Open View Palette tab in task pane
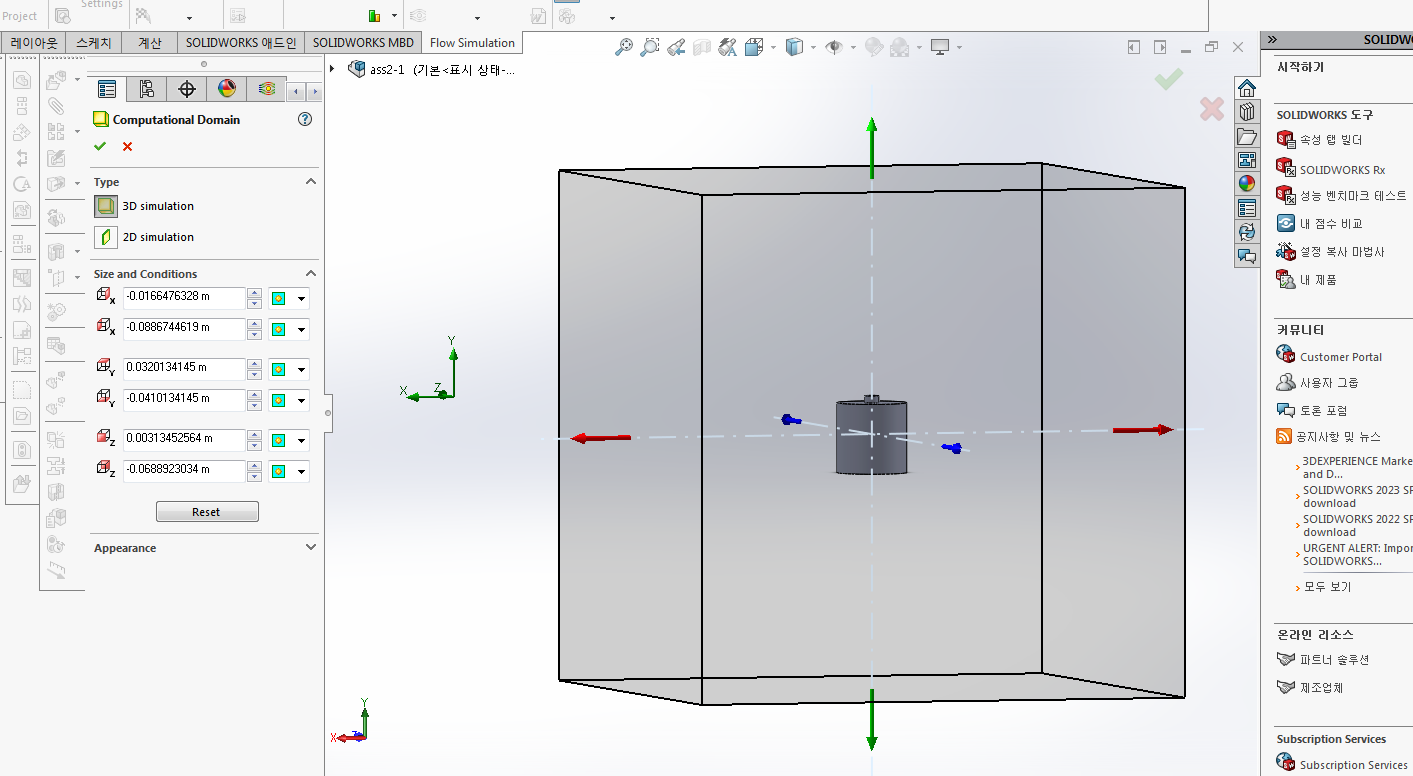This screenshot has height=776, width=1413. (x=1246, y=160)
